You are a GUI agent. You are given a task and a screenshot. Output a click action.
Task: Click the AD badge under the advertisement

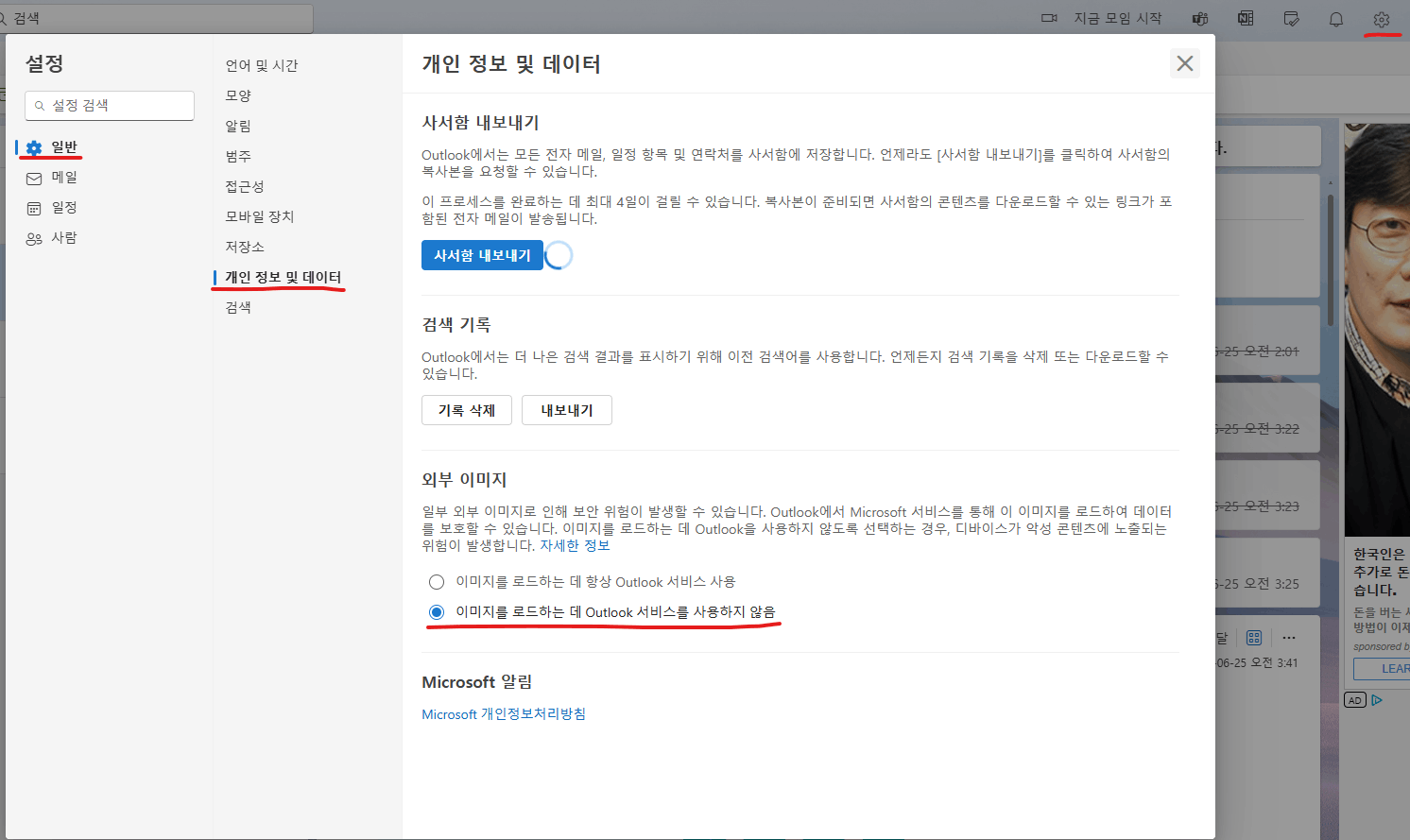[1355, 700]
